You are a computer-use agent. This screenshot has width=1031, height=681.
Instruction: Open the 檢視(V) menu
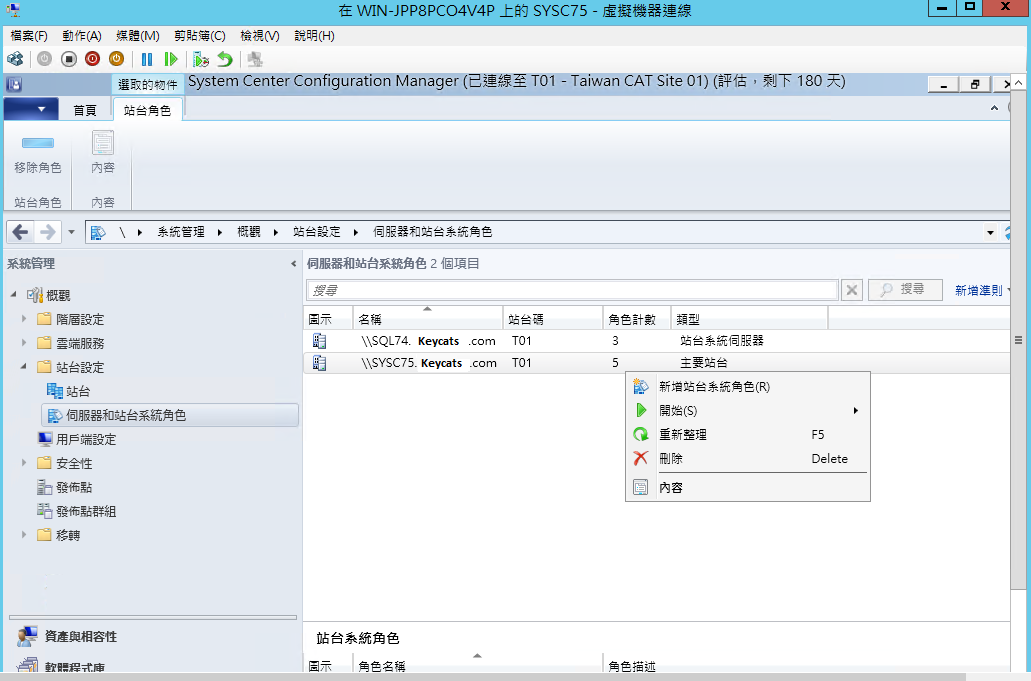260,35
